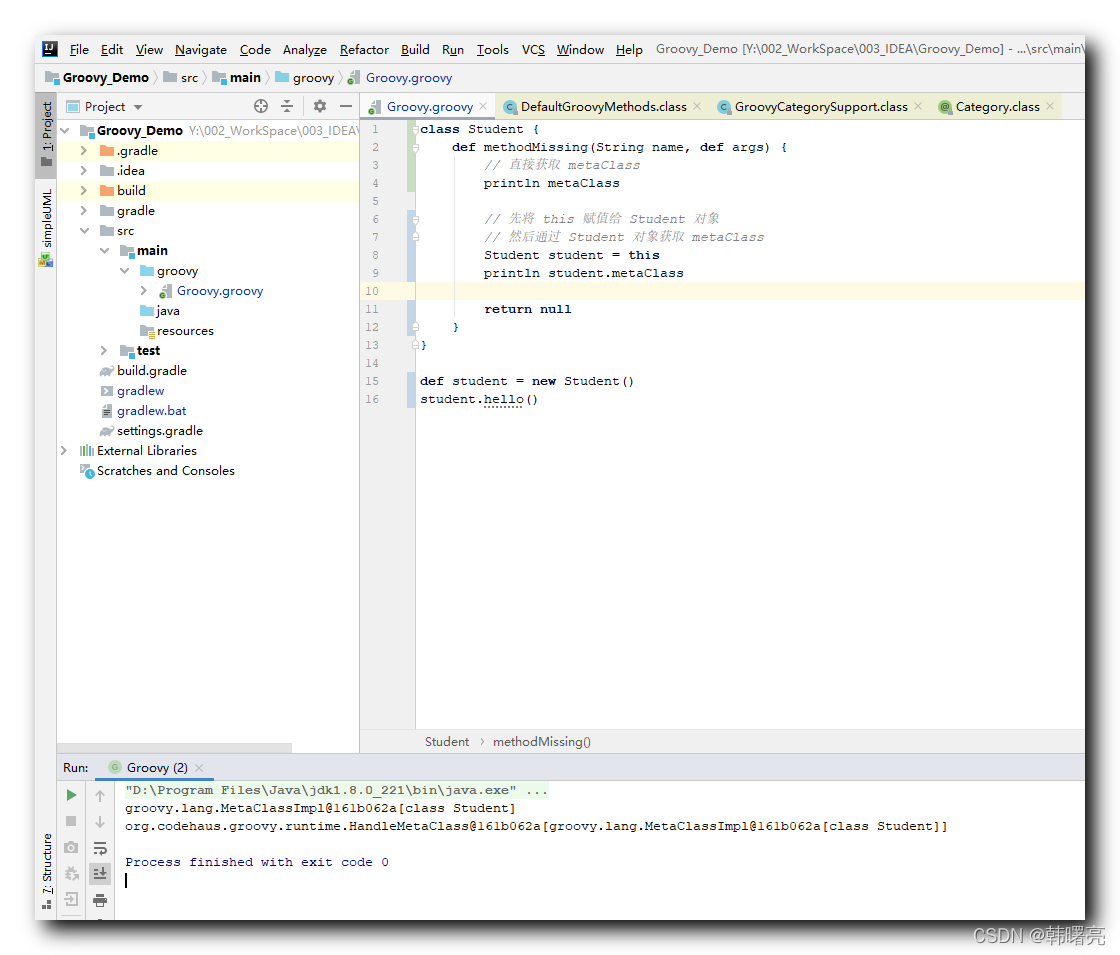Close the Category.class tab
Image resolution: width=1120 pixels, height=955 pixels.
coord(1050,106)
